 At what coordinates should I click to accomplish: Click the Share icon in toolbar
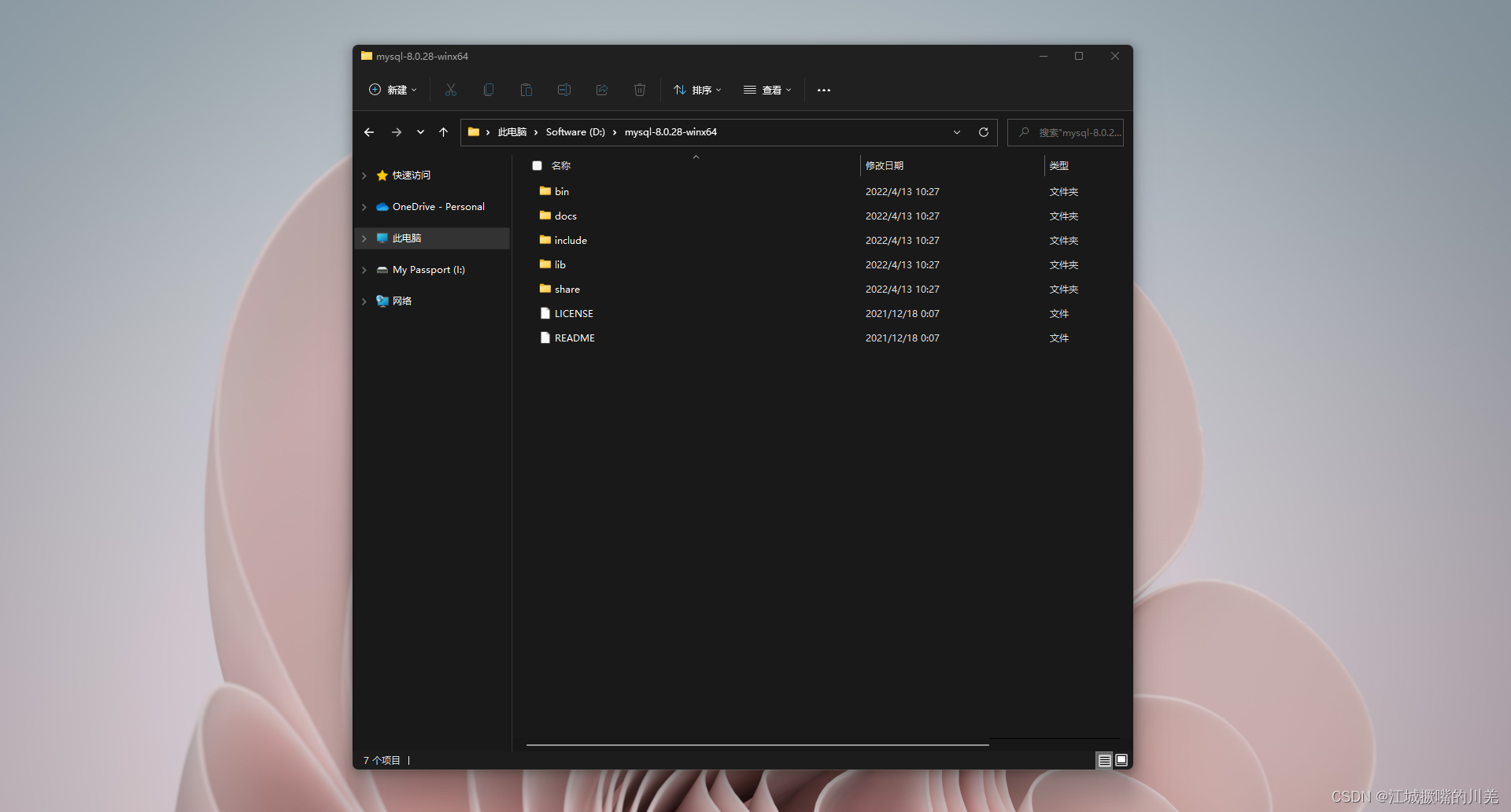602,90
